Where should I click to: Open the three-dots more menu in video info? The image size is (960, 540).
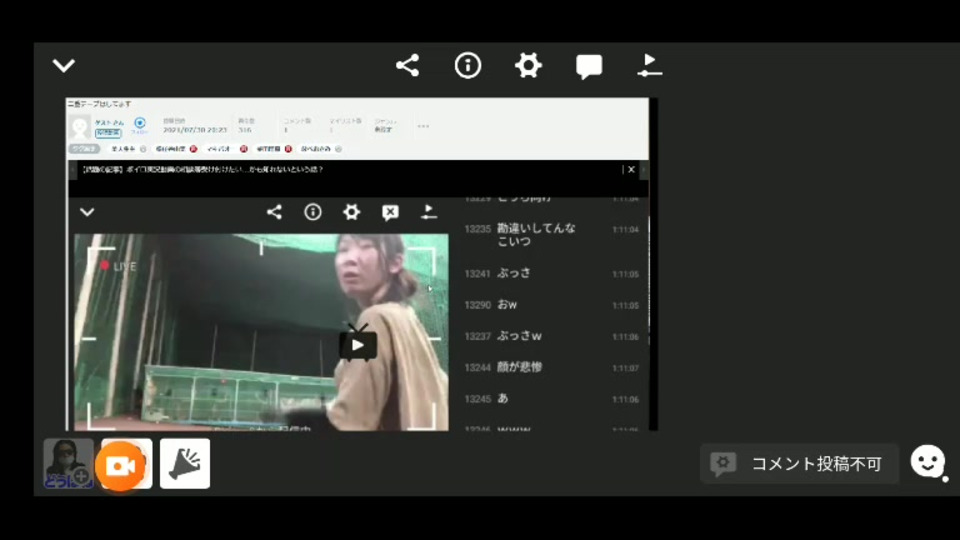click(423, 126)
